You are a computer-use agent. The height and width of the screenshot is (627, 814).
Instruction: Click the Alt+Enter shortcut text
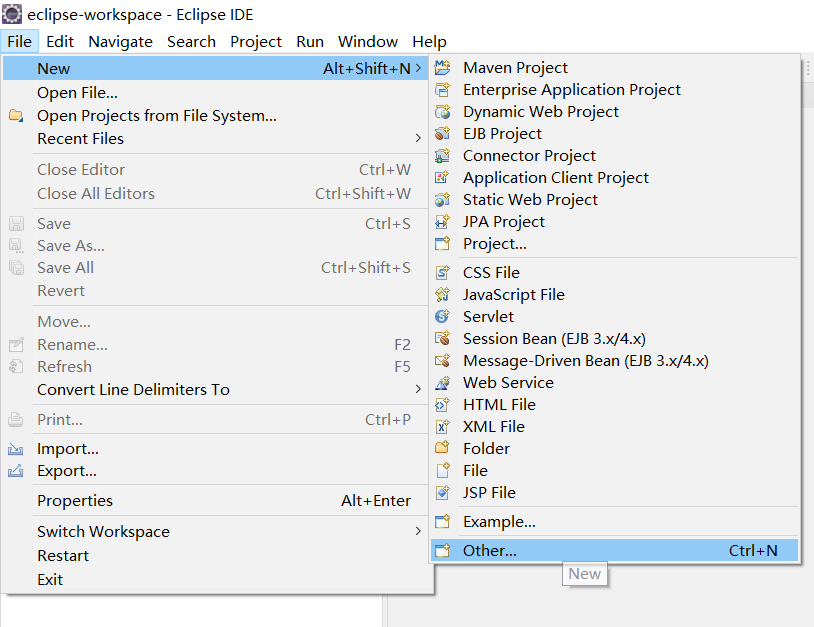pos(376,500)
